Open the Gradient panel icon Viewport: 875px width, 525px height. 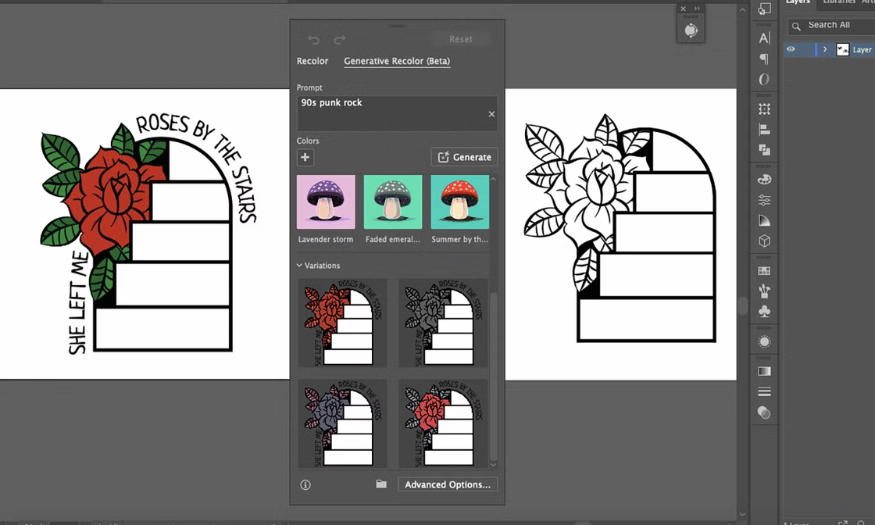click(764, 371)
